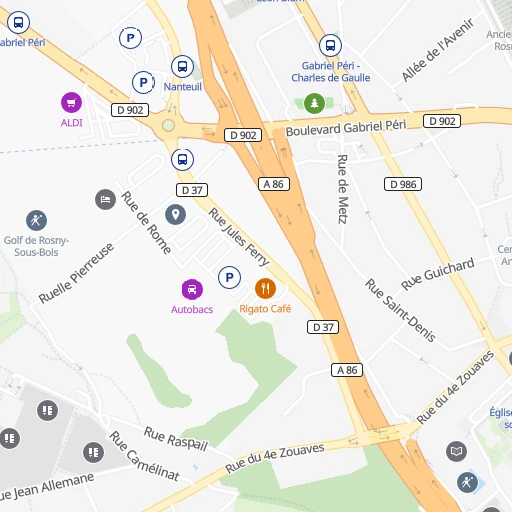Click the hotel bed icon near Rue de Rome
The image size is (512, 512).
point(105,200)
